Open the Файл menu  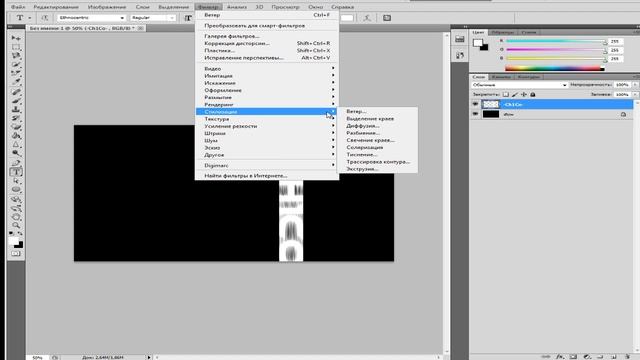[x=18, y=7]
